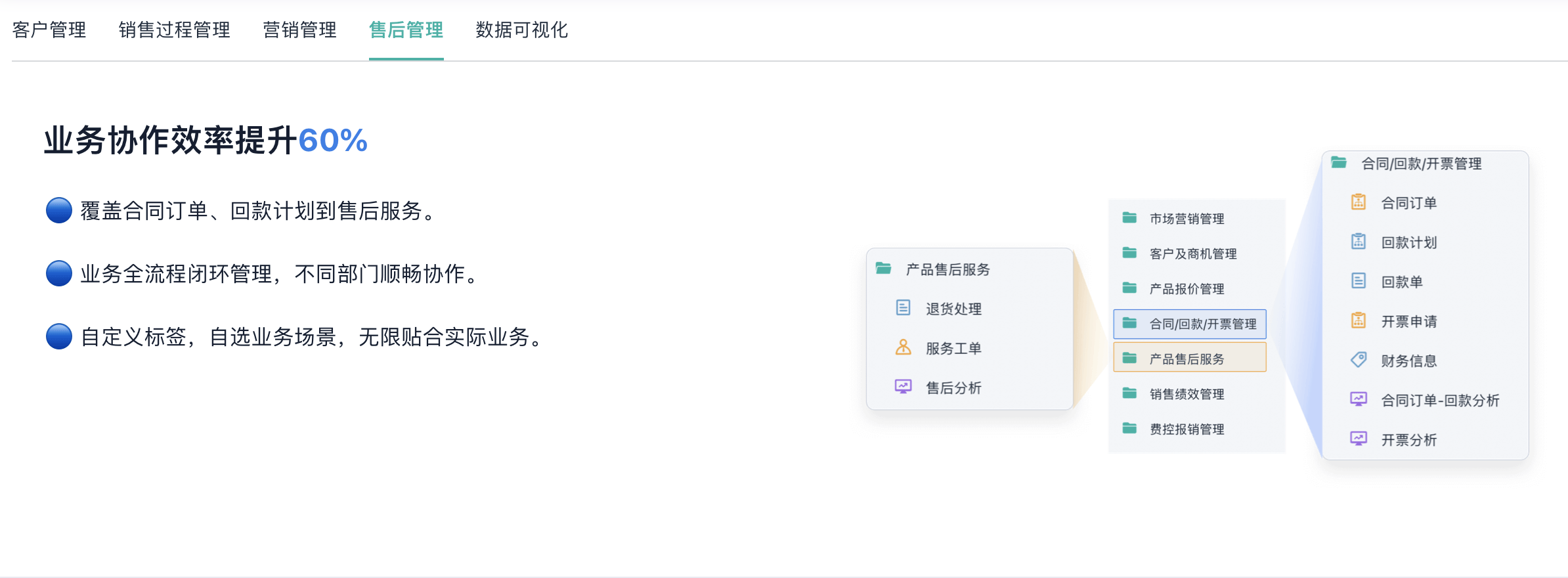Click the folder icon beside 产品报价管理

pos(1129,288)
